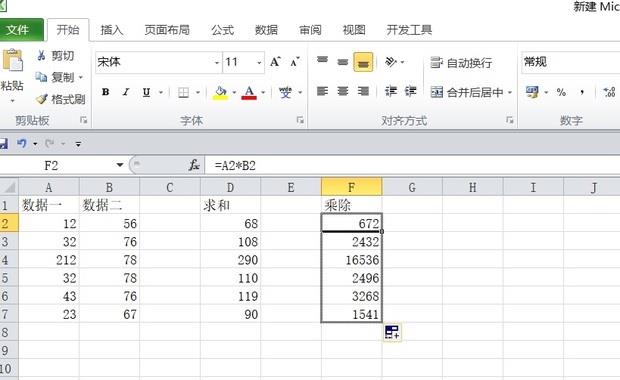The height and width of the screenshot is (380, 620).
Task: Toggle the highlighted bottom align button
Action: pos(363,62)
